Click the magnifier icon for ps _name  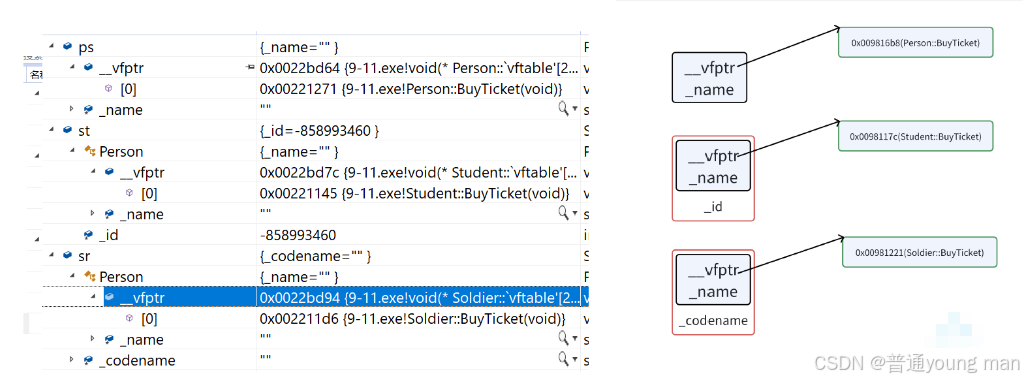(x=563, y=109)
